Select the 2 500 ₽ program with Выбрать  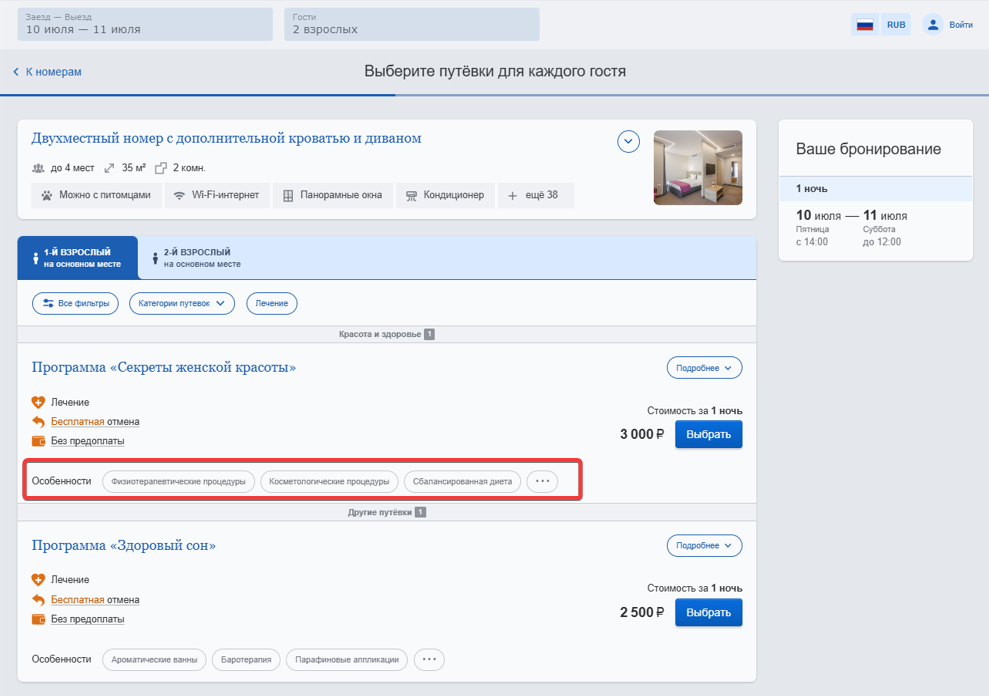pos(708,613)
